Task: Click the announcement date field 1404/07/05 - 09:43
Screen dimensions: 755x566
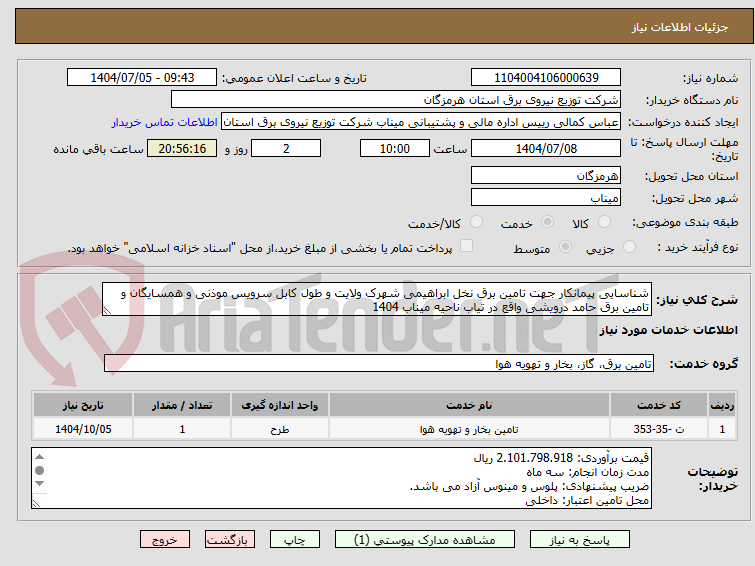Action: (x=142, y=78)
